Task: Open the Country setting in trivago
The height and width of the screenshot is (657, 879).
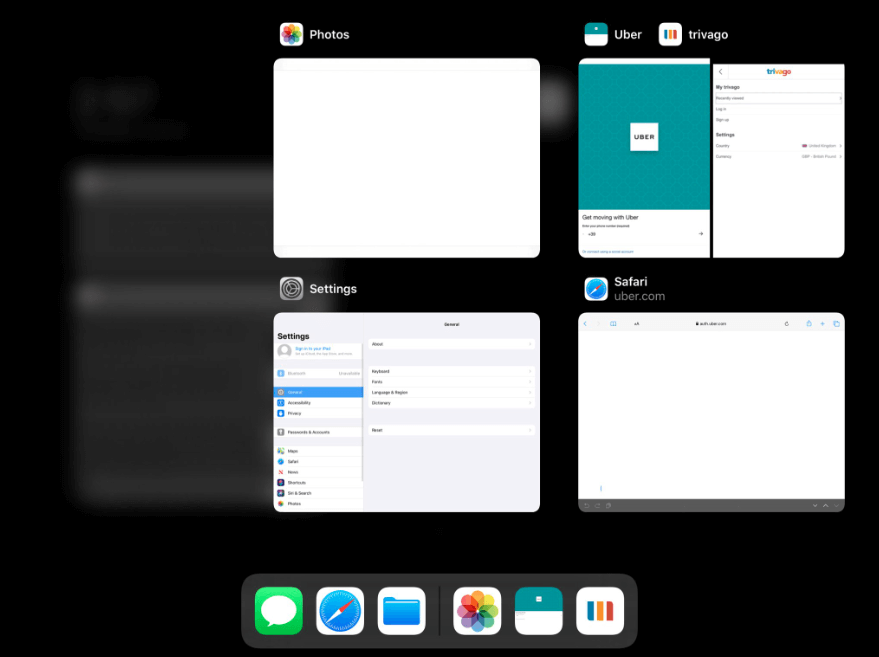Action: 779,146
